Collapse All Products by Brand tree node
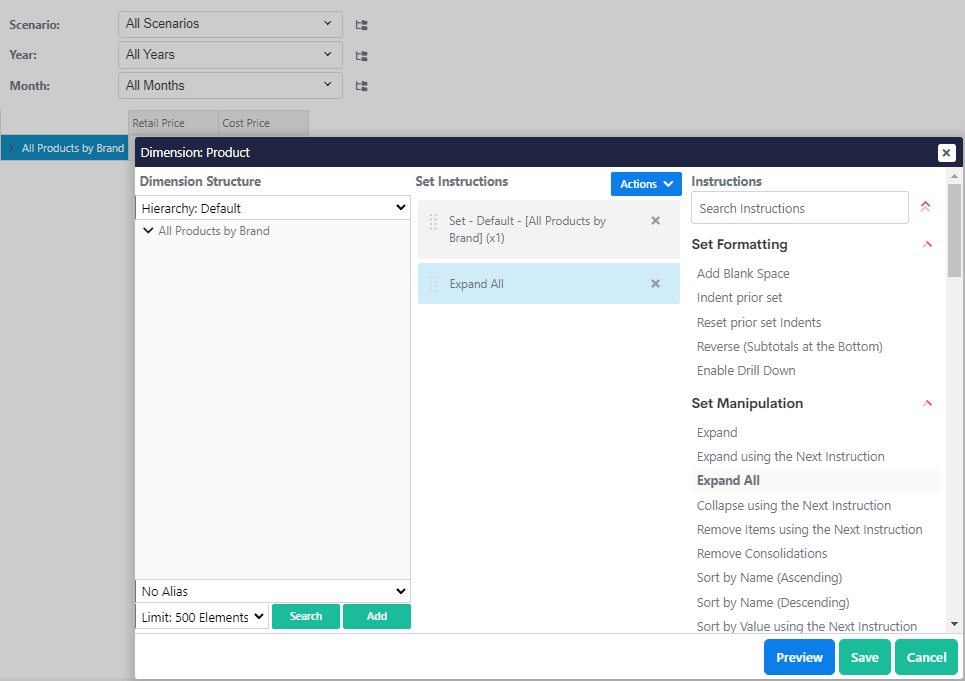 pos(148,231)
